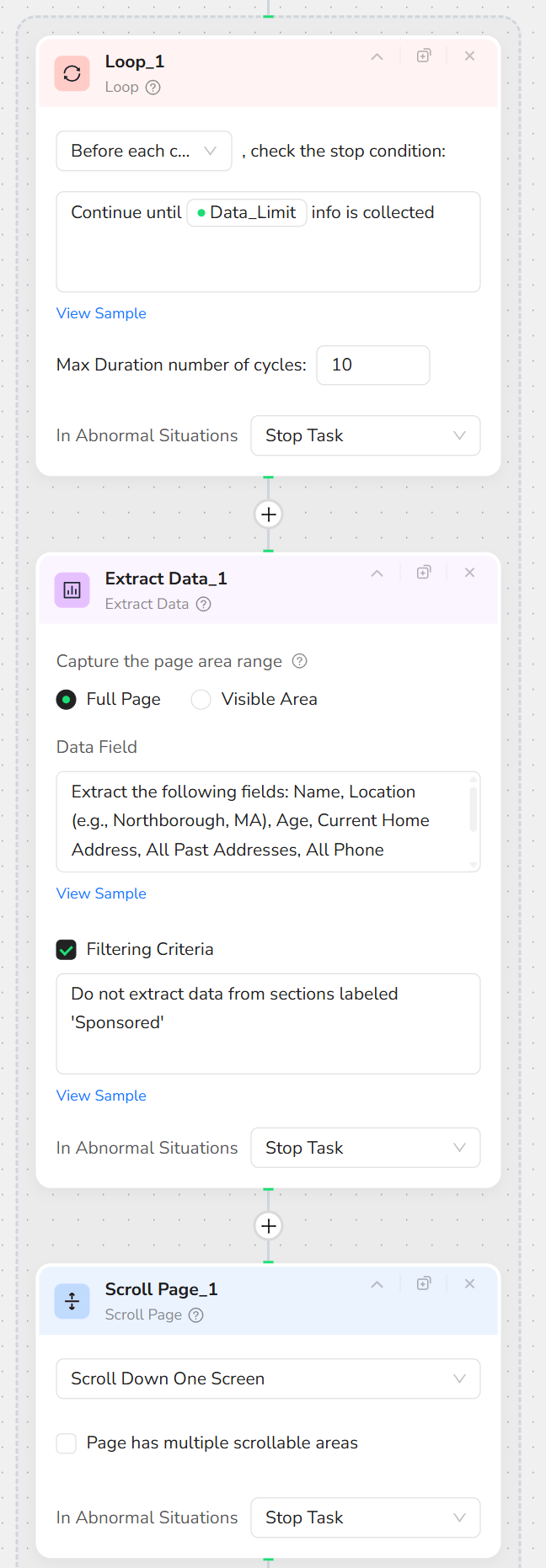Enable Page has multiple scrollable areas
The height and width of the screenshot is (1568, 546).
[x=67, y=1443]
